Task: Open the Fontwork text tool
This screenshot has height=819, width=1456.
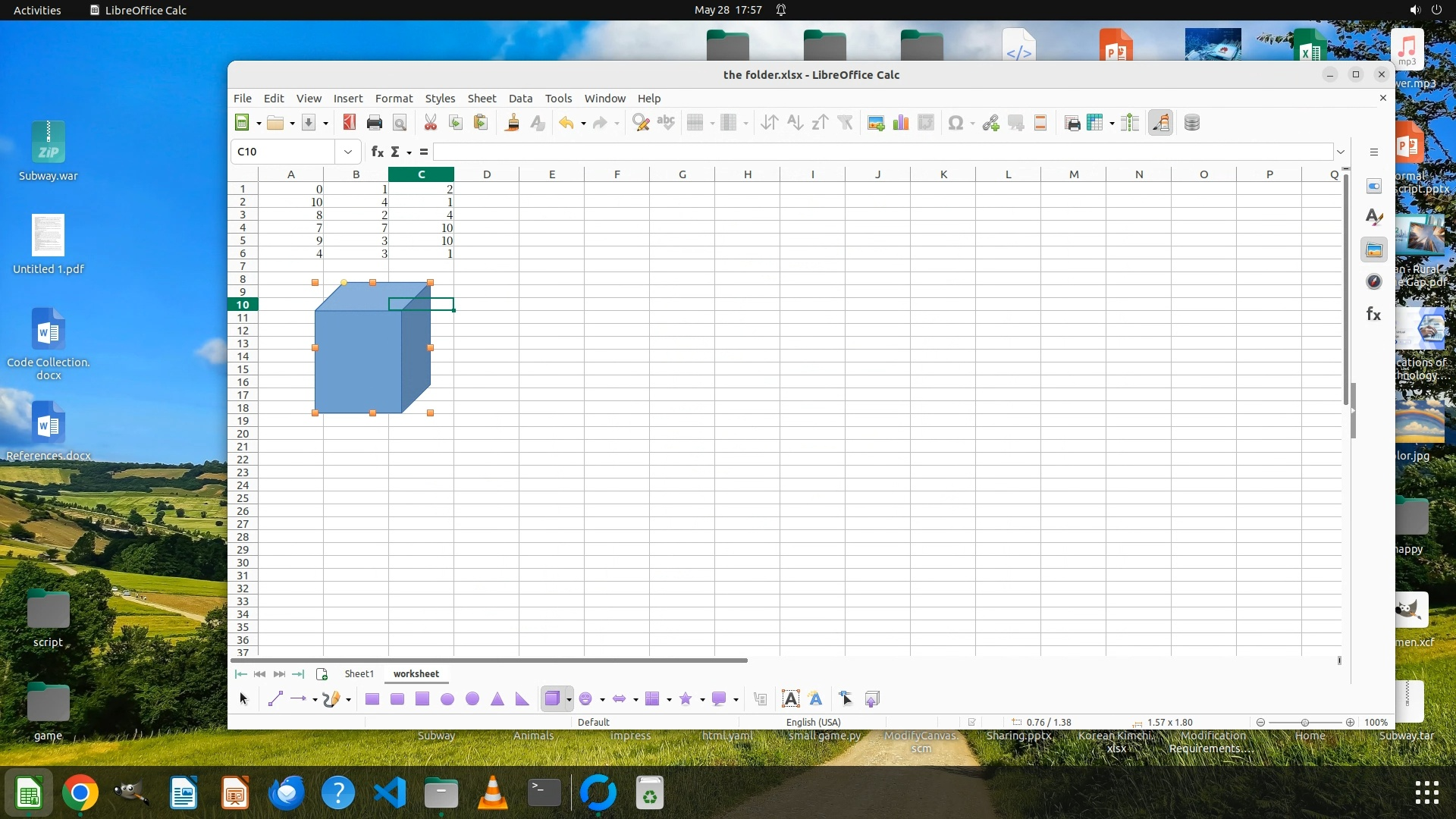Action: (816, 699)
